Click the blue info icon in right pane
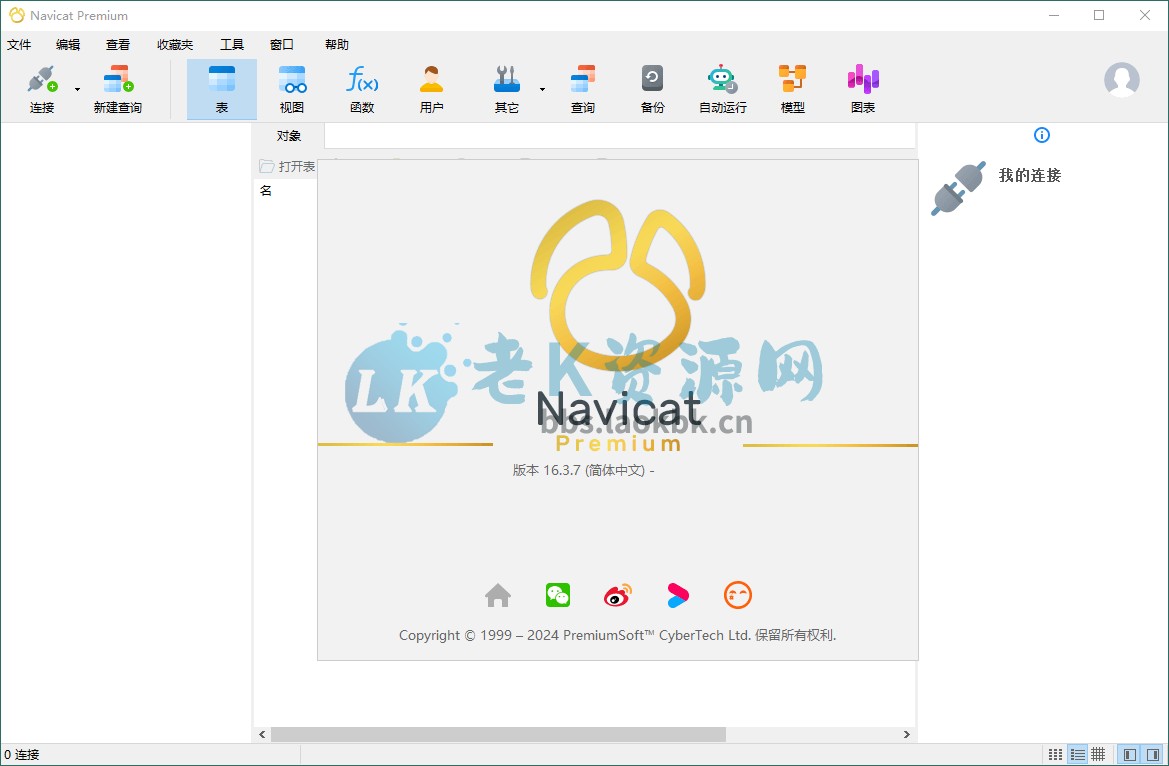 (1042, 135)
